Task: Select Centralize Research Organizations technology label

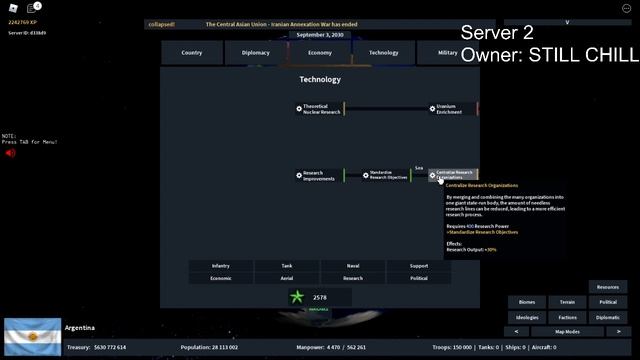Action: pos(454,175)
